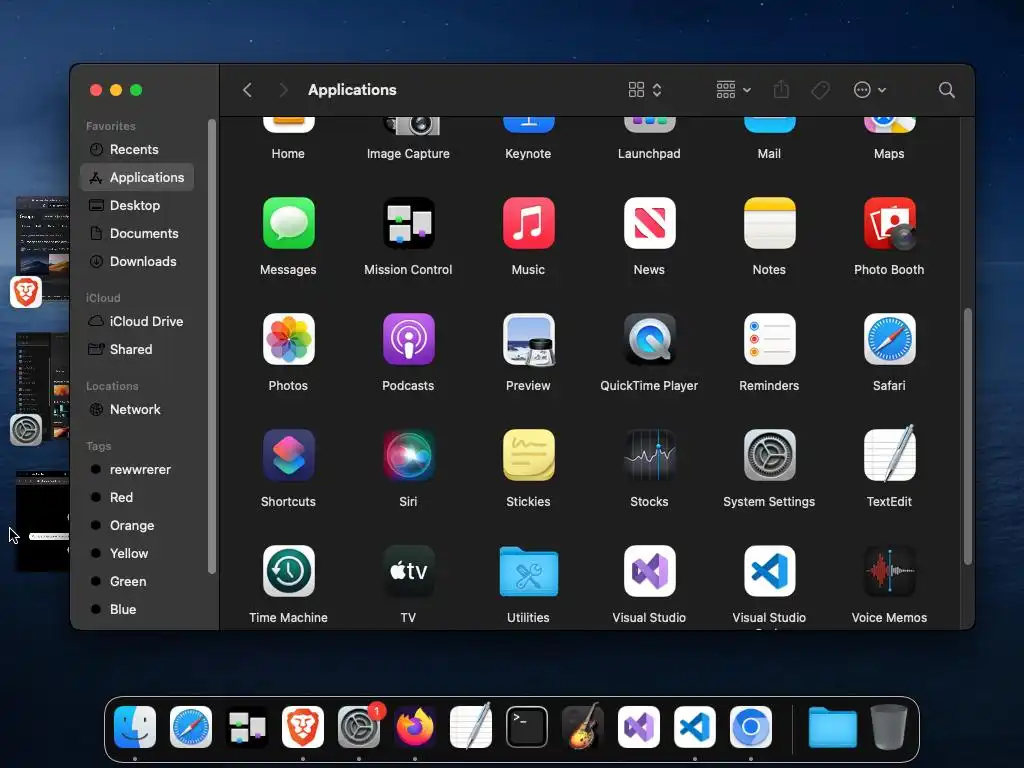
Task: Select the Orange tag in sidebar
Action: coord(136,526)
